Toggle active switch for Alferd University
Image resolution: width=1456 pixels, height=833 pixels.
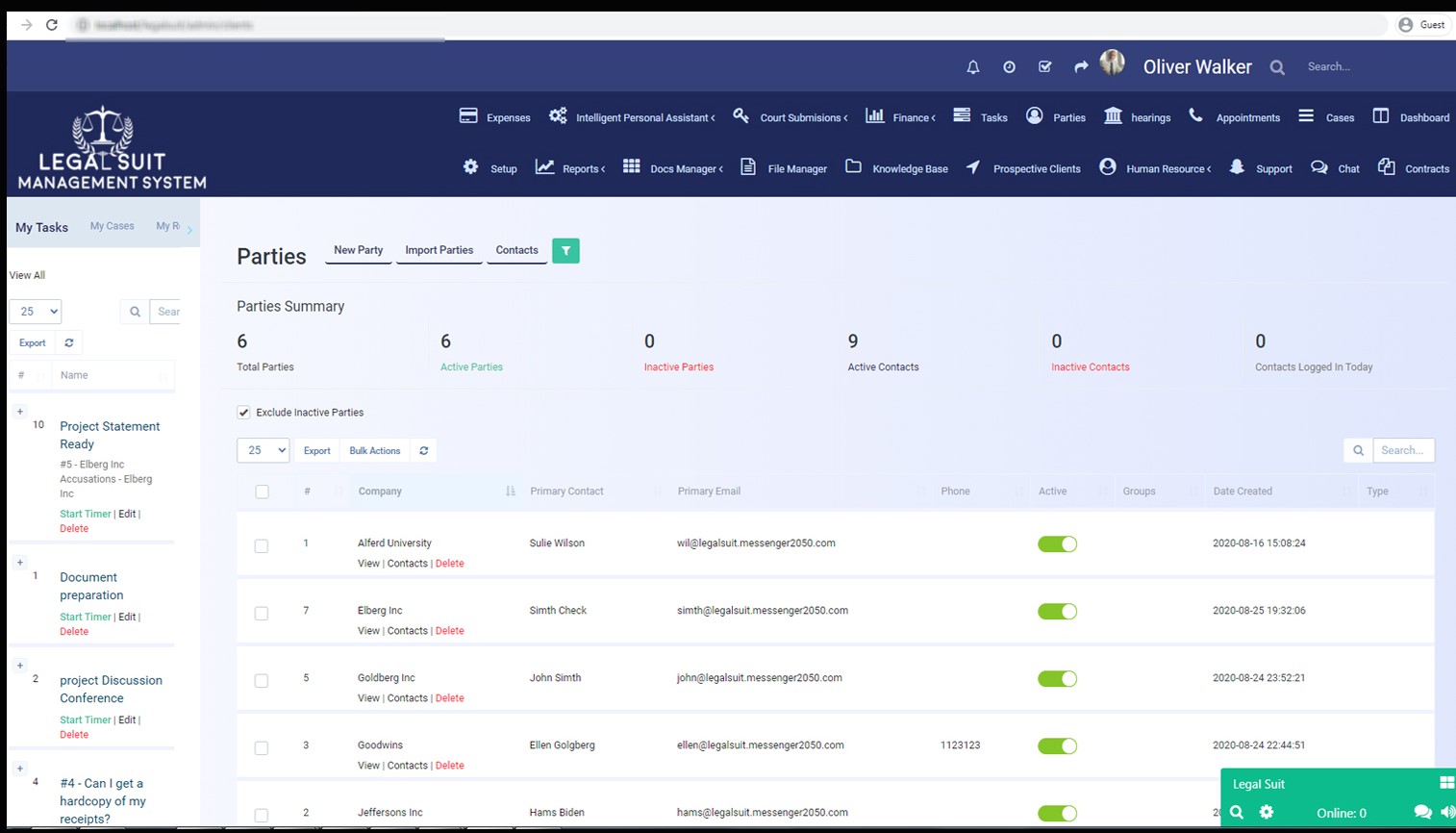(x=1057, y=544)
